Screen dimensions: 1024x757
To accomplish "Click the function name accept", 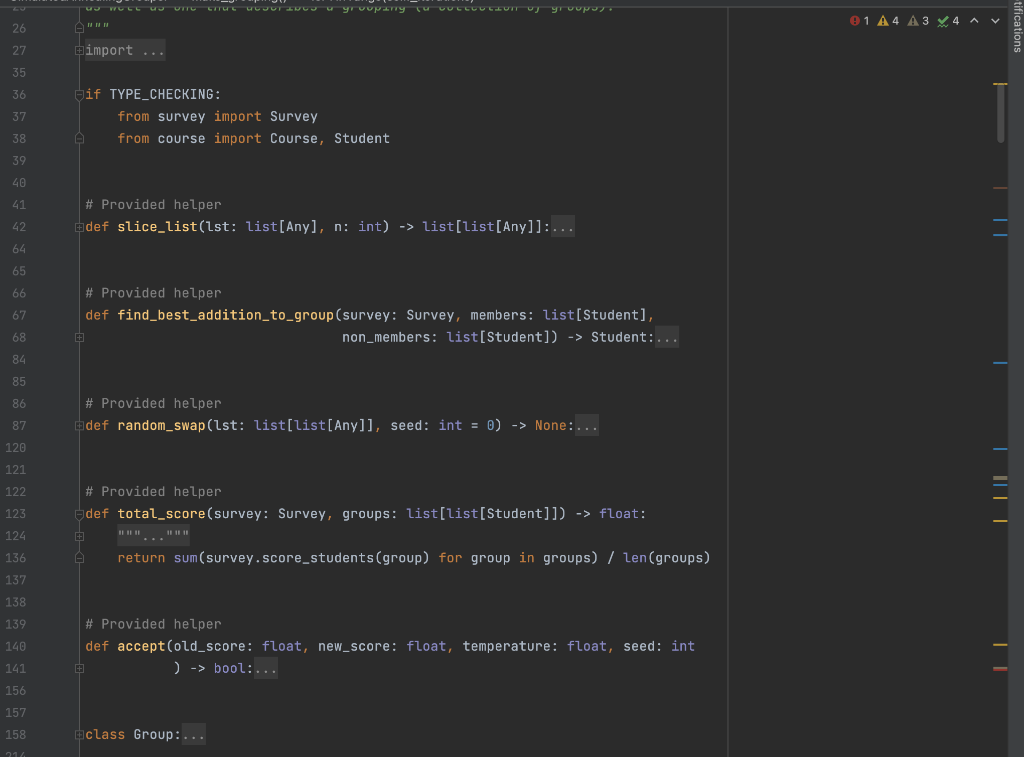I will [141, 646].
